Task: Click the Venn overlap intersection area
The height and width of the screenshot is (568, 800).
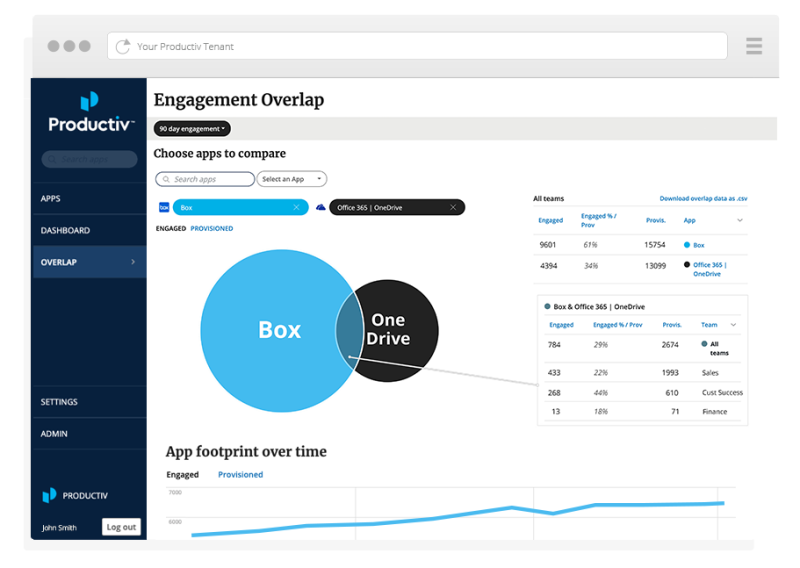Action: coord(349,329)
